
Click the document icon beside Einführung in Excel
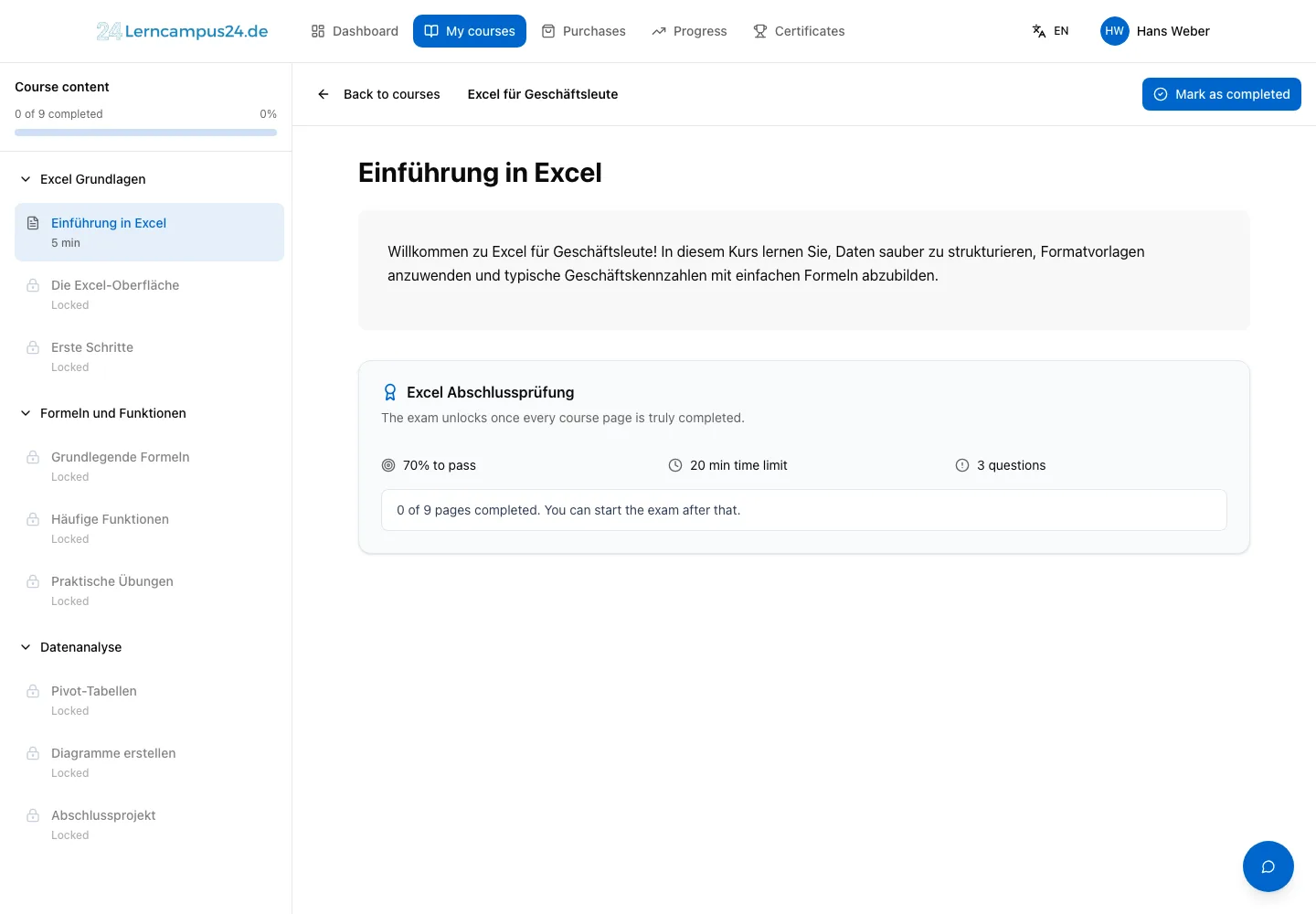(33, 223)
